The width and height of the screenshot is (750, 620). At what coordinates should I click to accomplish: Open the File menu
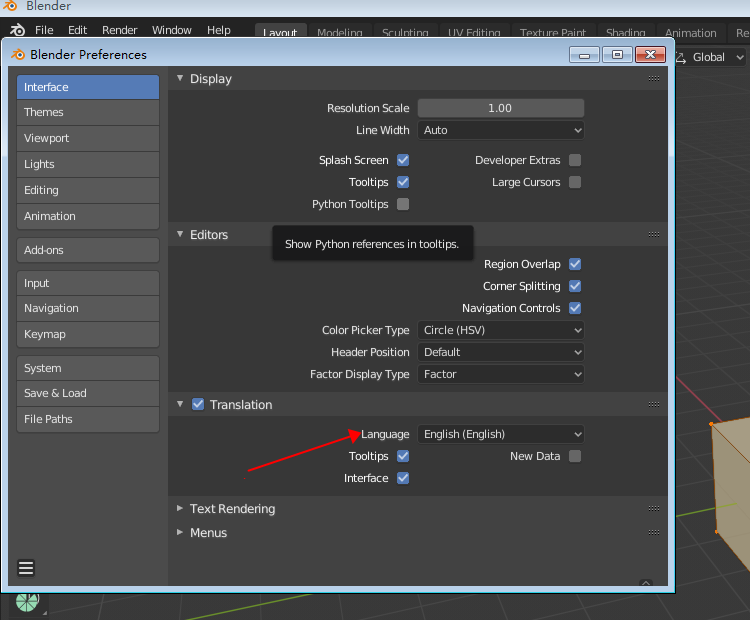click(x=44, y=30)
